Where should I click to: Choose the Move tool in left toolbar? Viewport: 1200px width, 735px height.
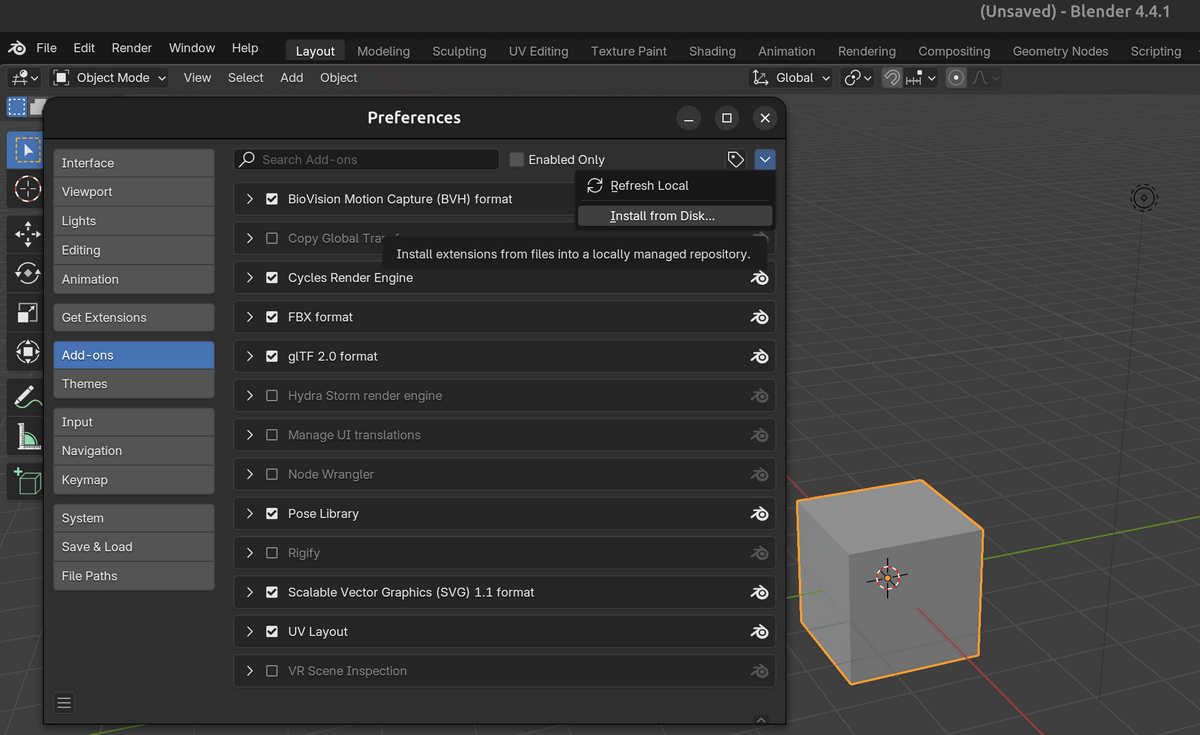(x=27, y=235)
